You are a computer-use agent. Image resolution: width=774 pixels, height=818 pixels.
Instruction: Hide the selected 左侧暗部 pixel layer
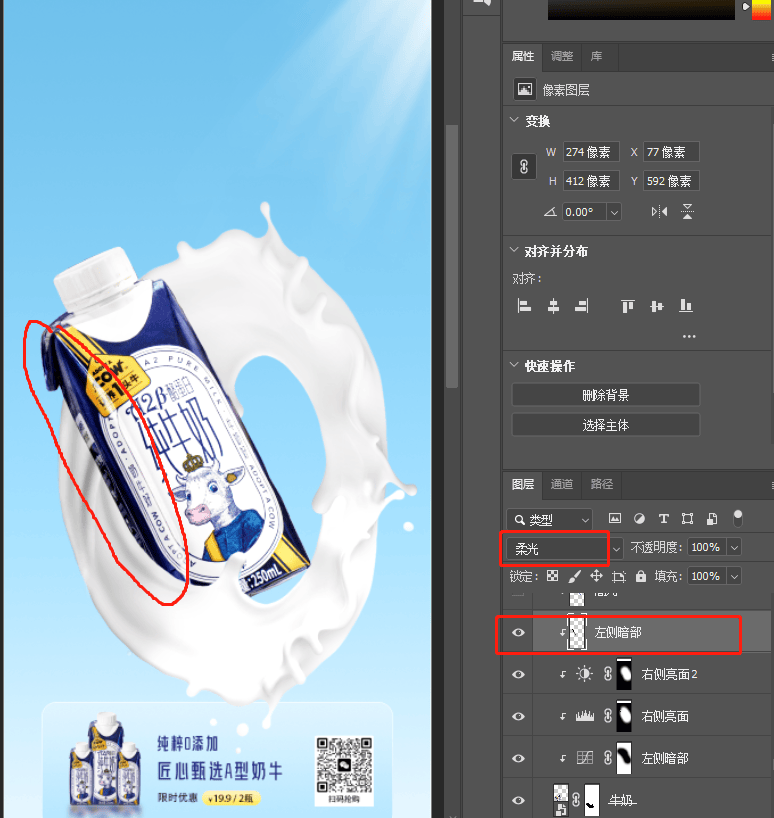click(518, 632)
